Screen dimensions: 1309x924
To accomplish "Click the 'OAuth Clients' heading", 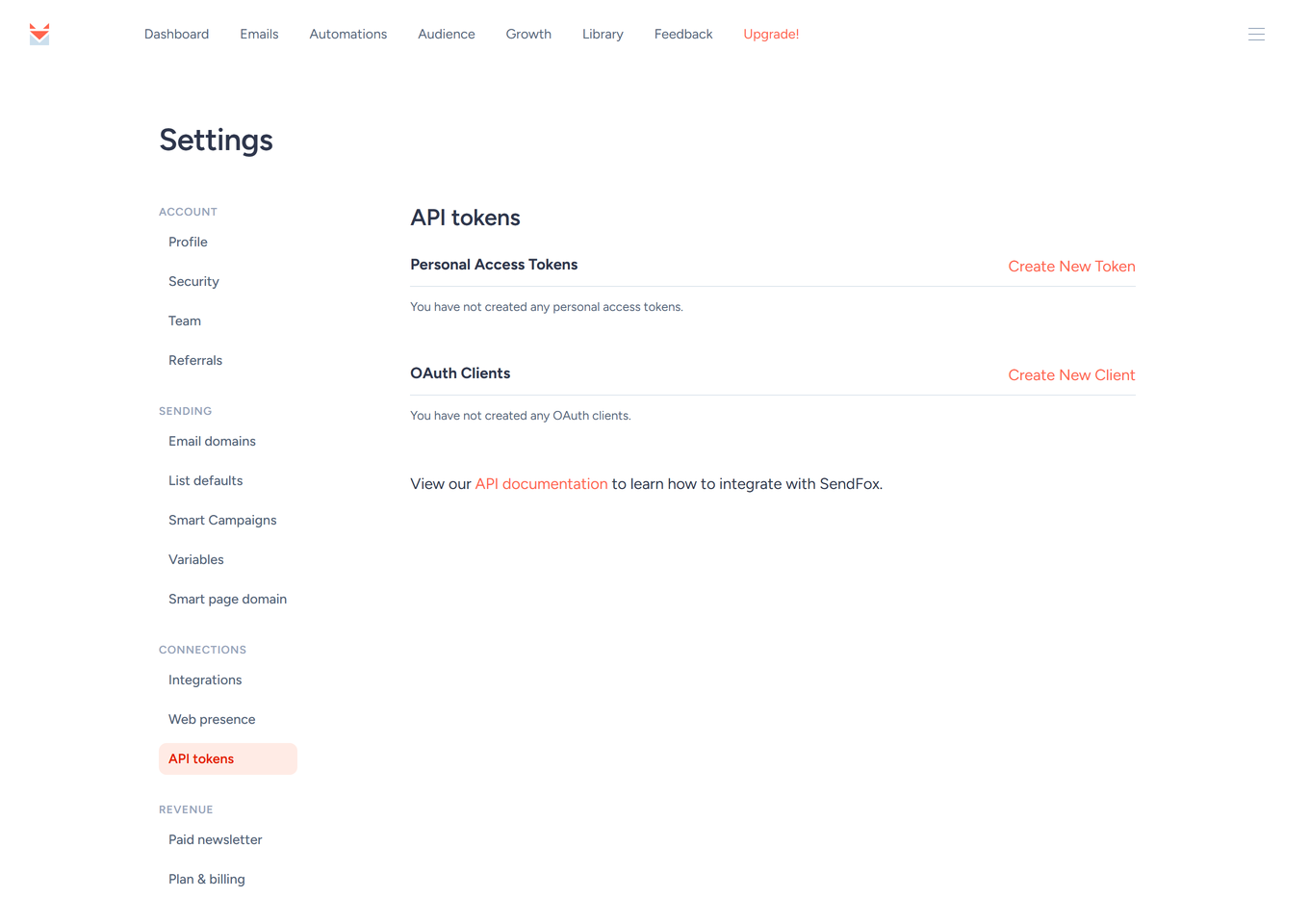I will click(x=460, y=373).
